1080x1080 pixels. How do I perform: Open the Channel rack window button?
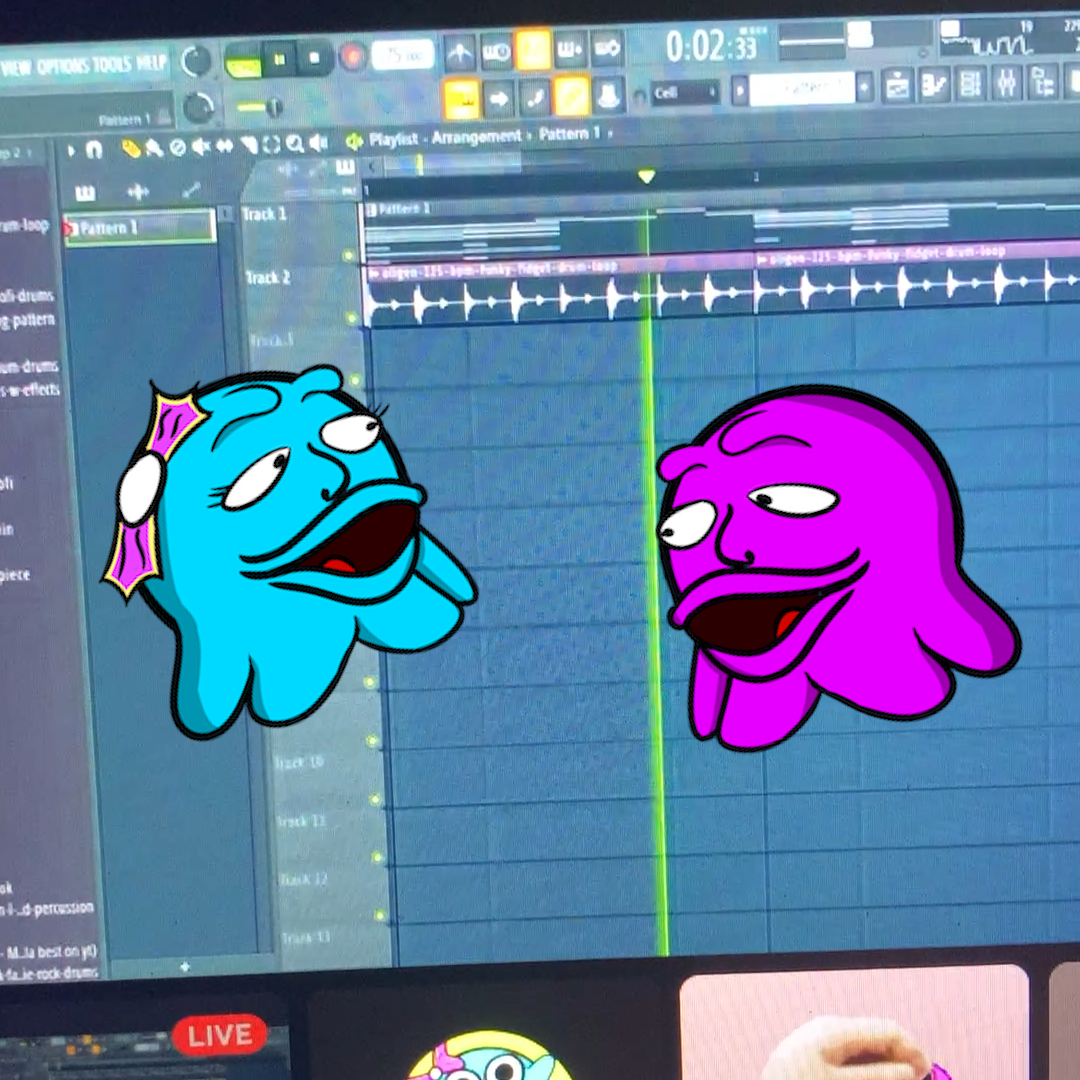point(970,85)
